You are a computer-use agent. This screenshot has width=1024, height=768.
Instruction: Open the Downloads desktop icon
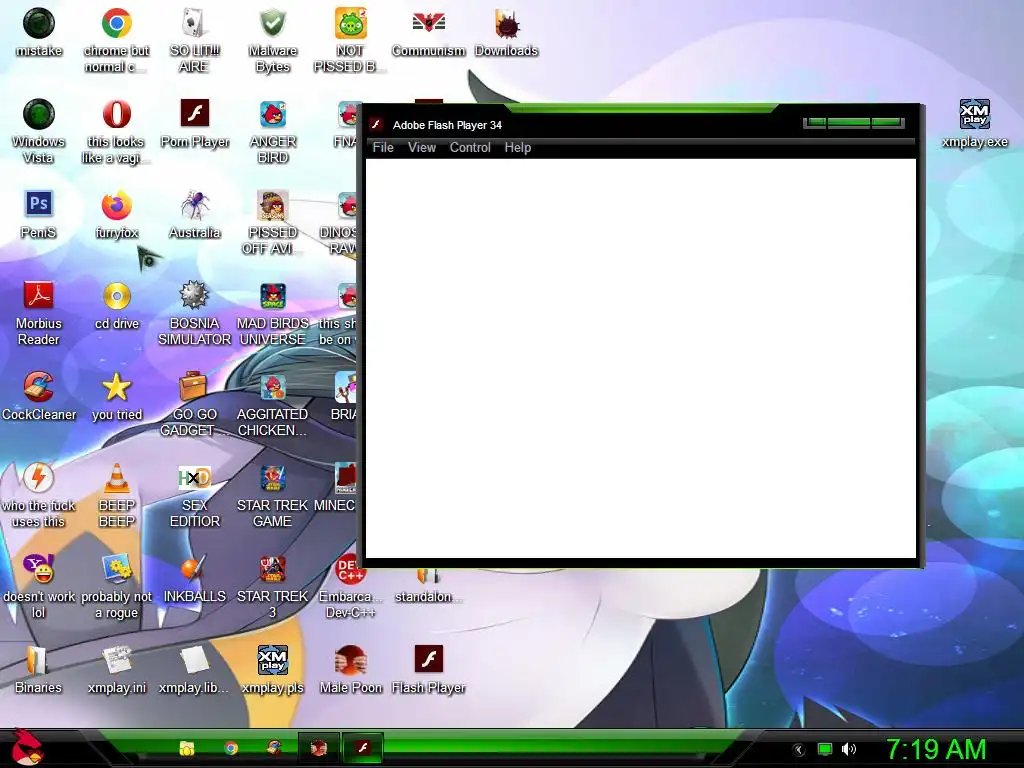pyautogui.click(x=506, y=33)
